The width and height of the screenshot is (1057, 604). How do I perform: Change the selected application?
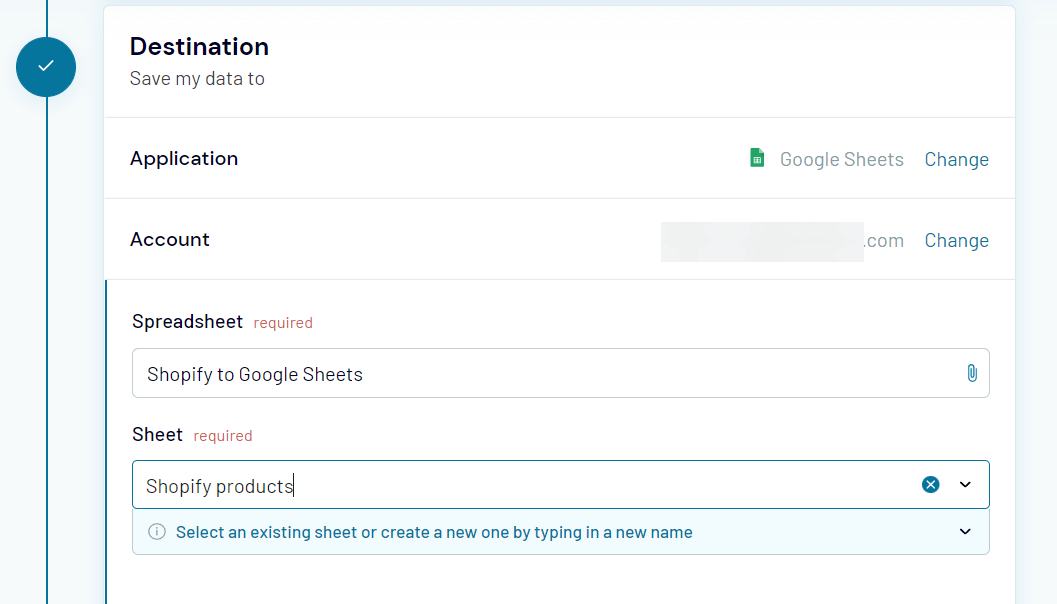(x=956, y=159)
